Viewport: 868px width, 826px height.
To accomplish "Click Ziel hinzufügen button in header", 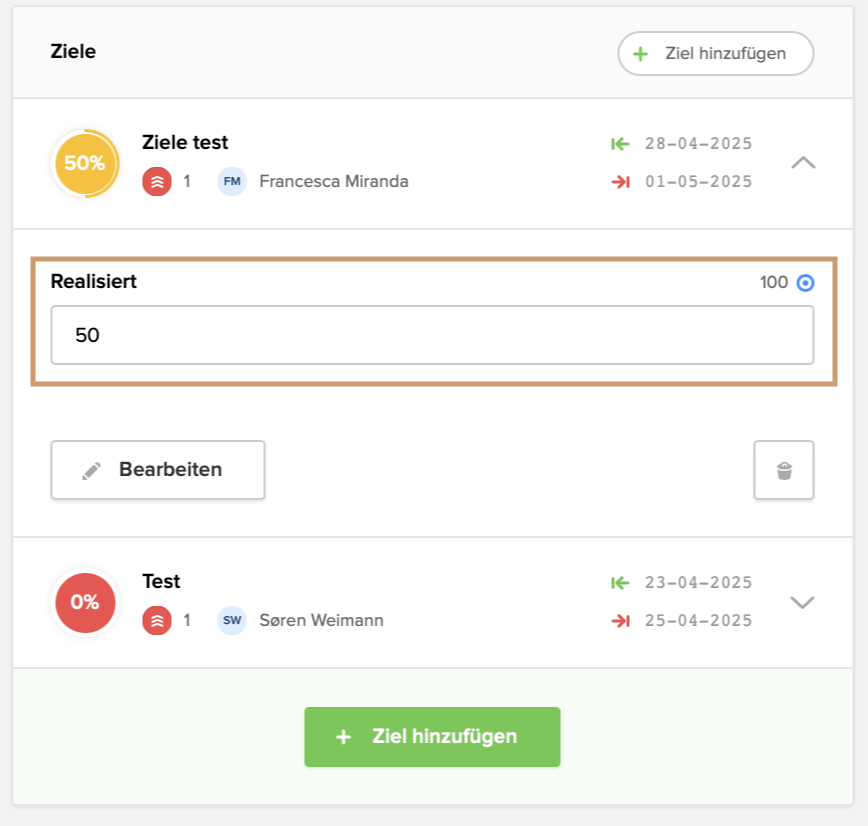I will (715, 54).
